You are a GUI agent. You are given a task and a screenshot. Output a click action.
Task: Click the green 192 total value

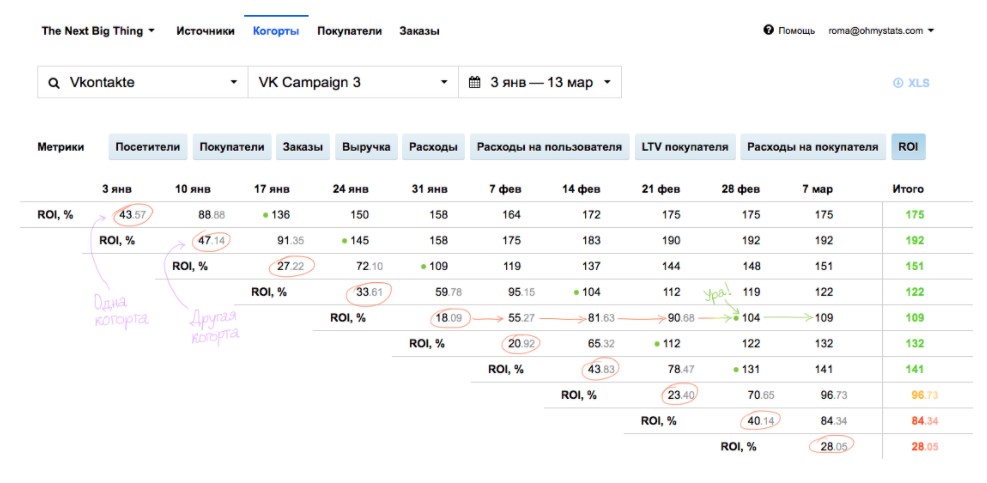click(x=915, y=241)
